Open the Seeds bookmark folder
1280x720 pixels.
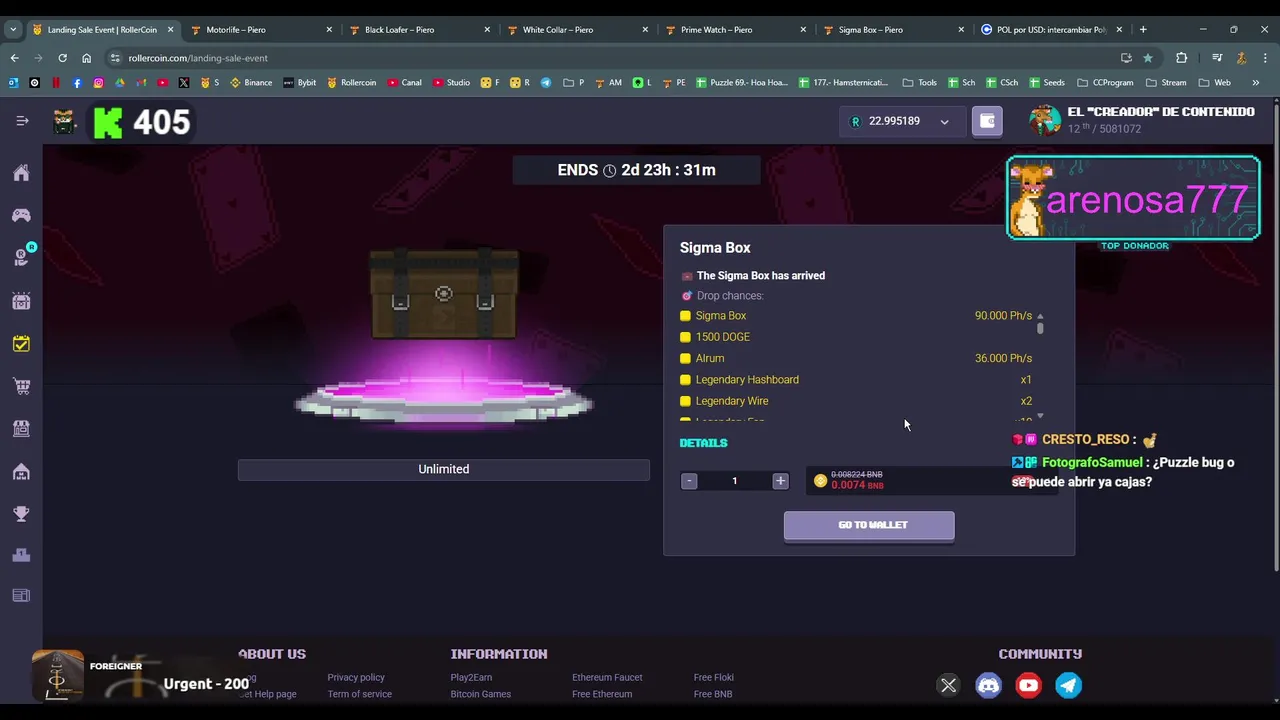[x=1046, y=82]
